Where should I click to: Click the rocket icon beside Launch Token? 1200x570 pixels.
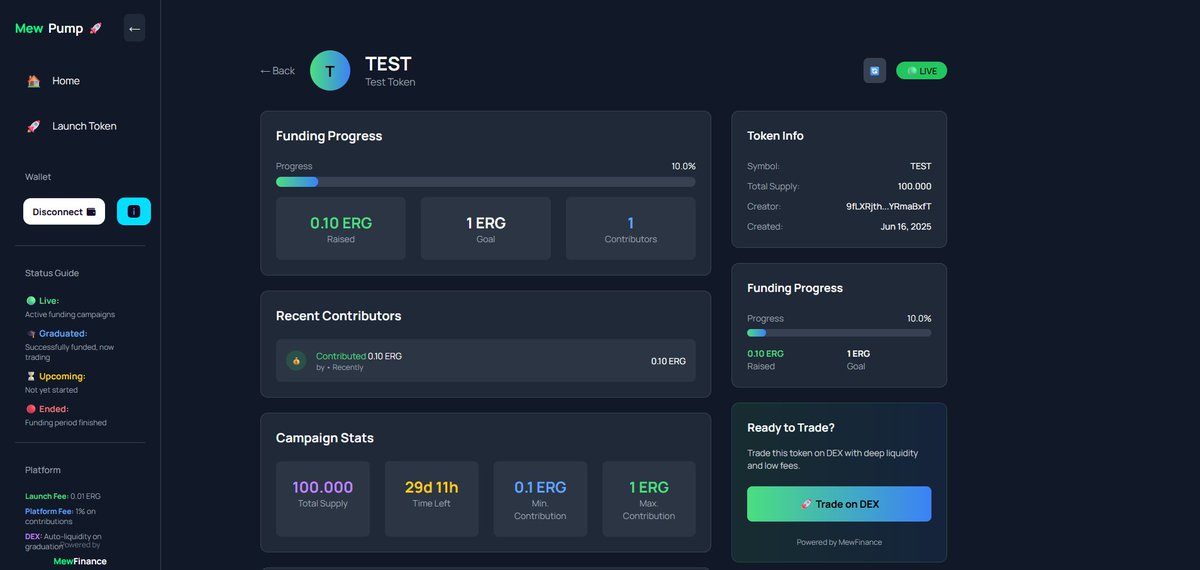point(33,126)
